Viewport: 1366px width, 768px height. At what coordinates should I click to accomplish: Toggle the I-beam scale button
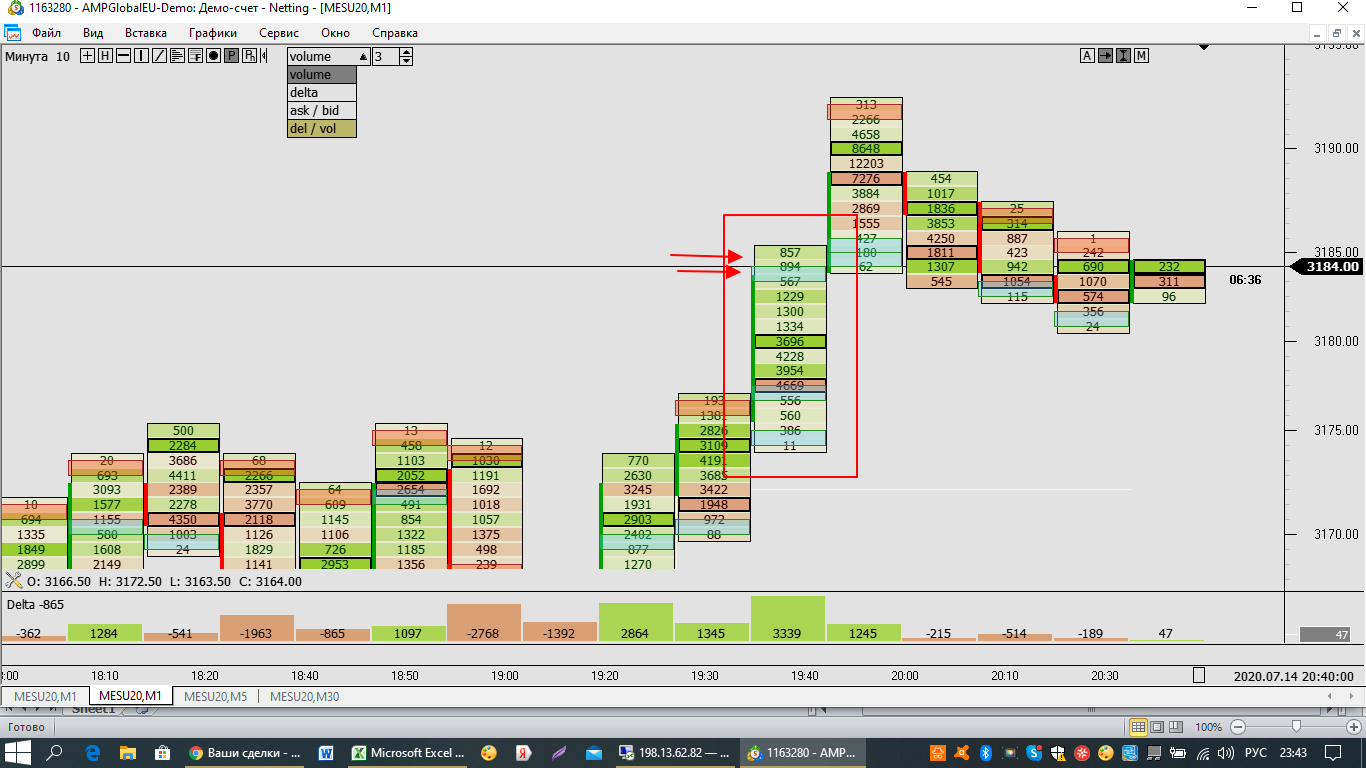click(1123, 56)
